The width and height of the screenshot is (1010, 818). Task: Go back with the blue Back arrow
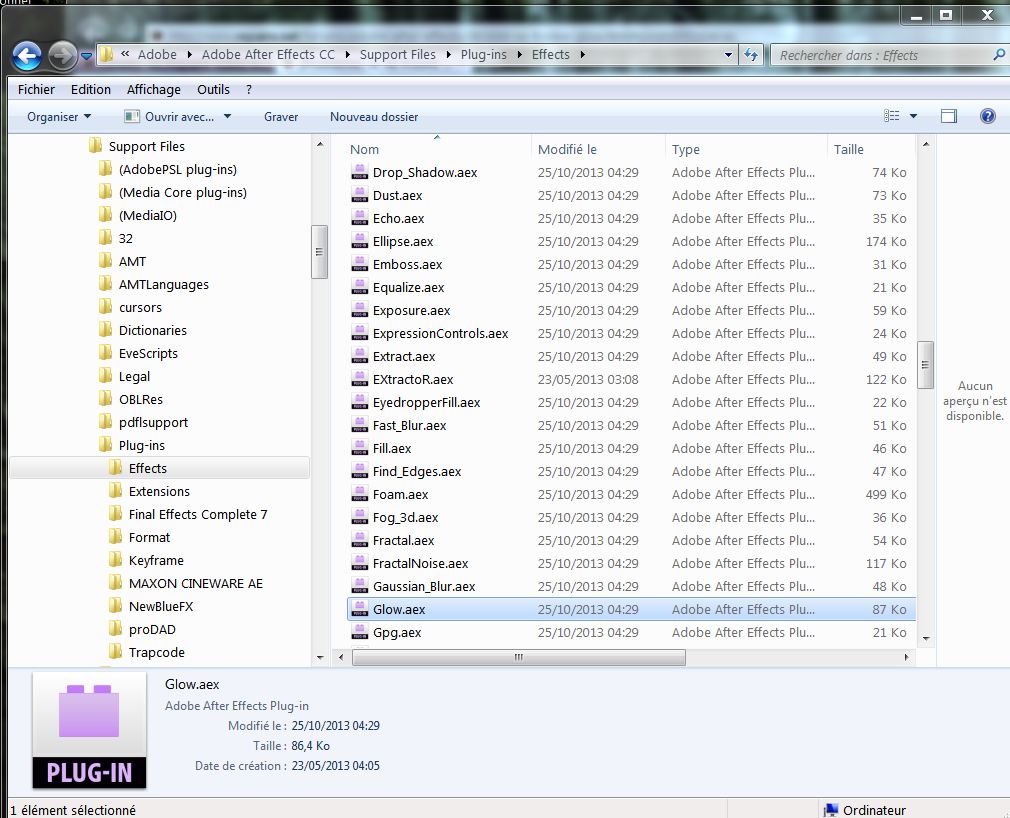pos(27,56)
